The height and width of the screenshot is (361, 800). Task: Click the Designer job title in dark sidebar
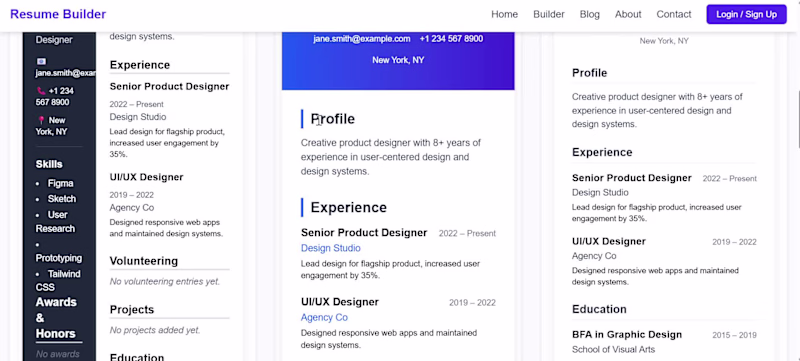[54, 40]
